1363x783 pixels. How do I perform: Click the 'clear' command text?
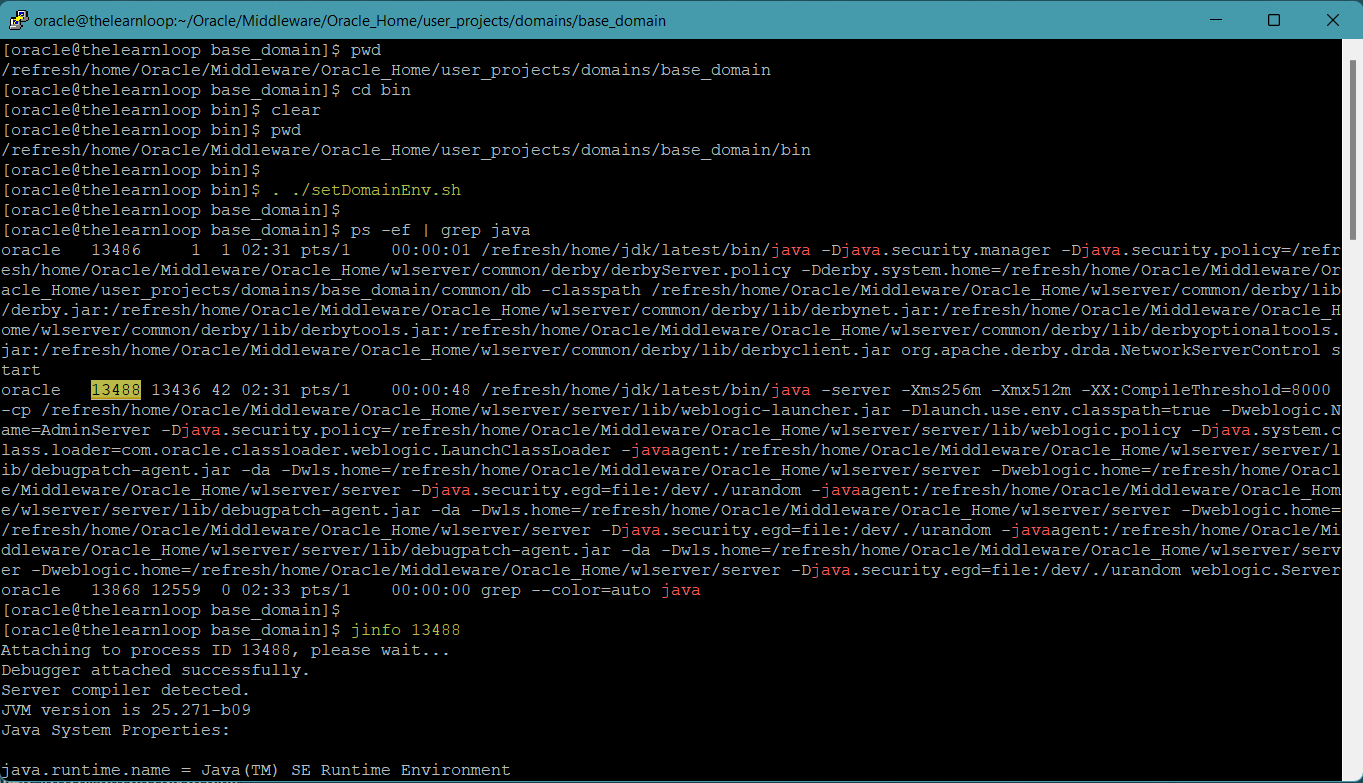(x=295, y=110)
